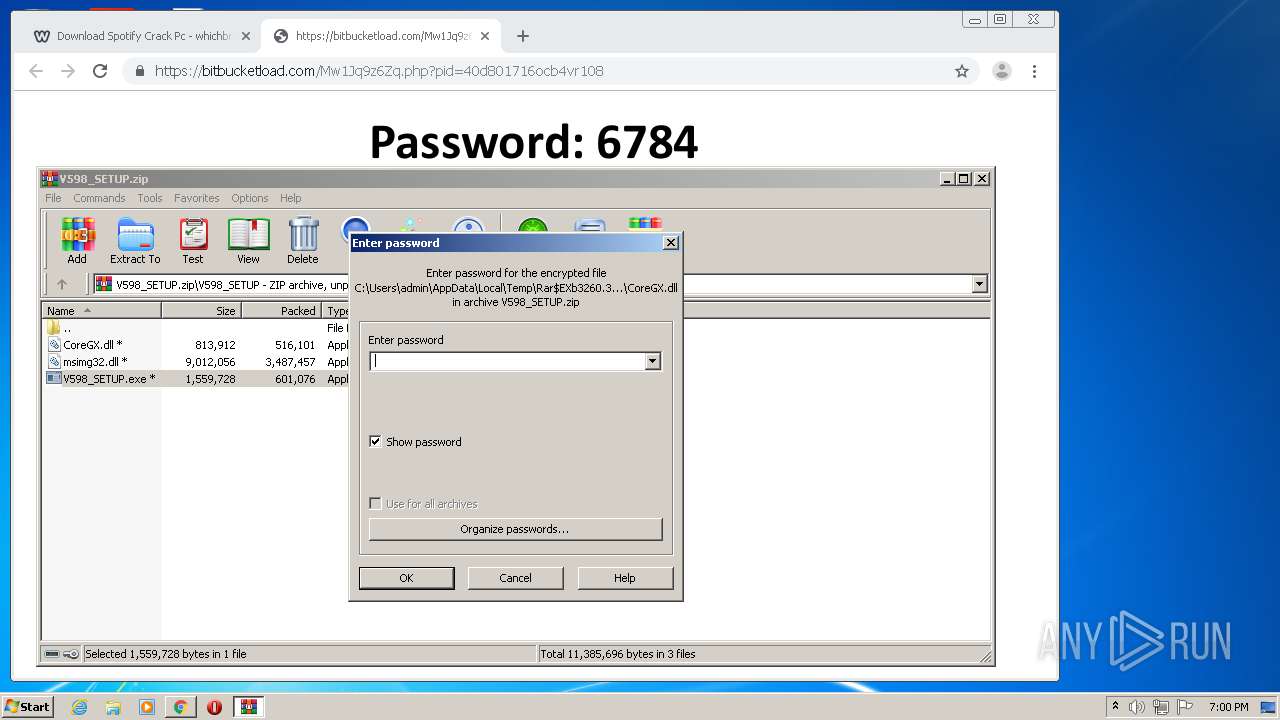This screenshot has height=720, width=1280.
Task: Click Cancel in the Enter password dialog
Action: pos(515,578)
